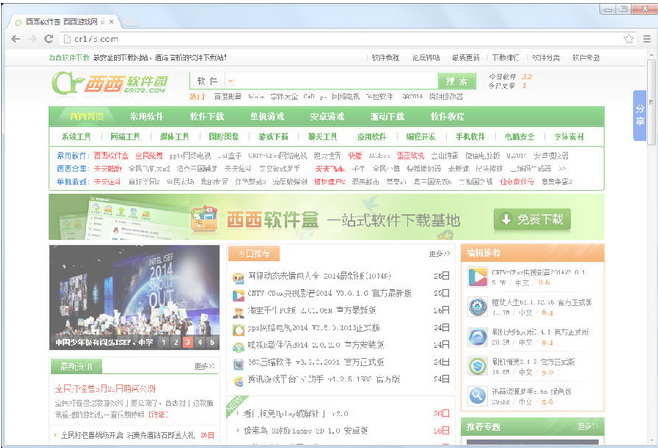Open the 最新更新 link in top bar
Screen dimensions: 658x448
466,57
